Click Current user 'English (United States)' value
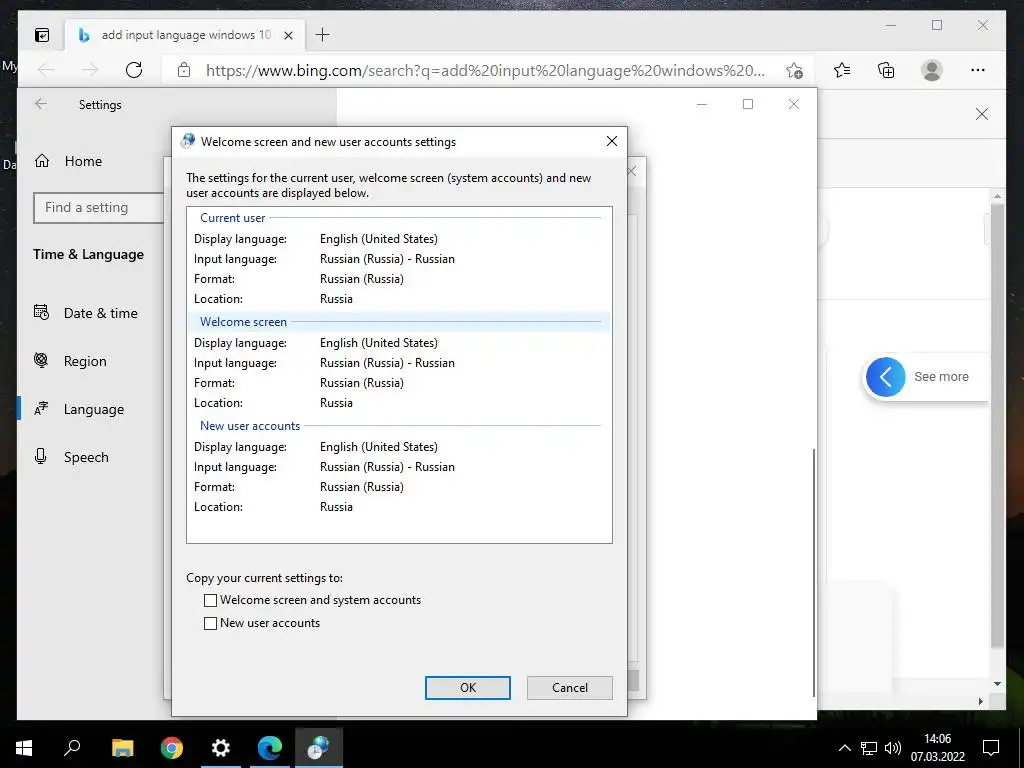 (379, 239)
